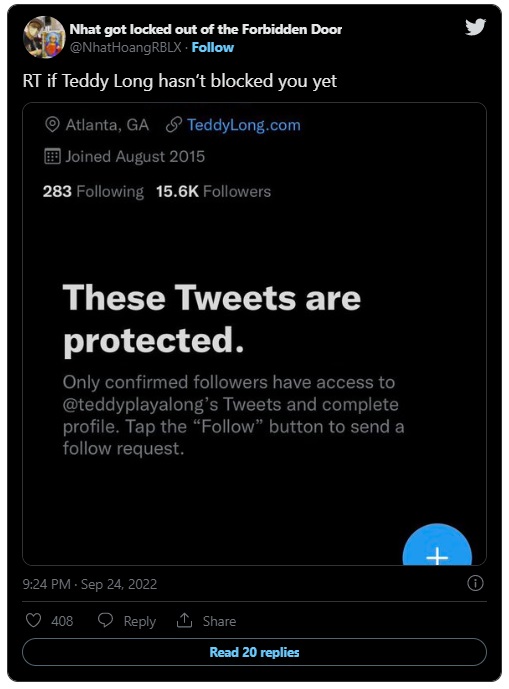
Task: Click the @NhatHoangRBLX handle
Action: click(126, 47)
